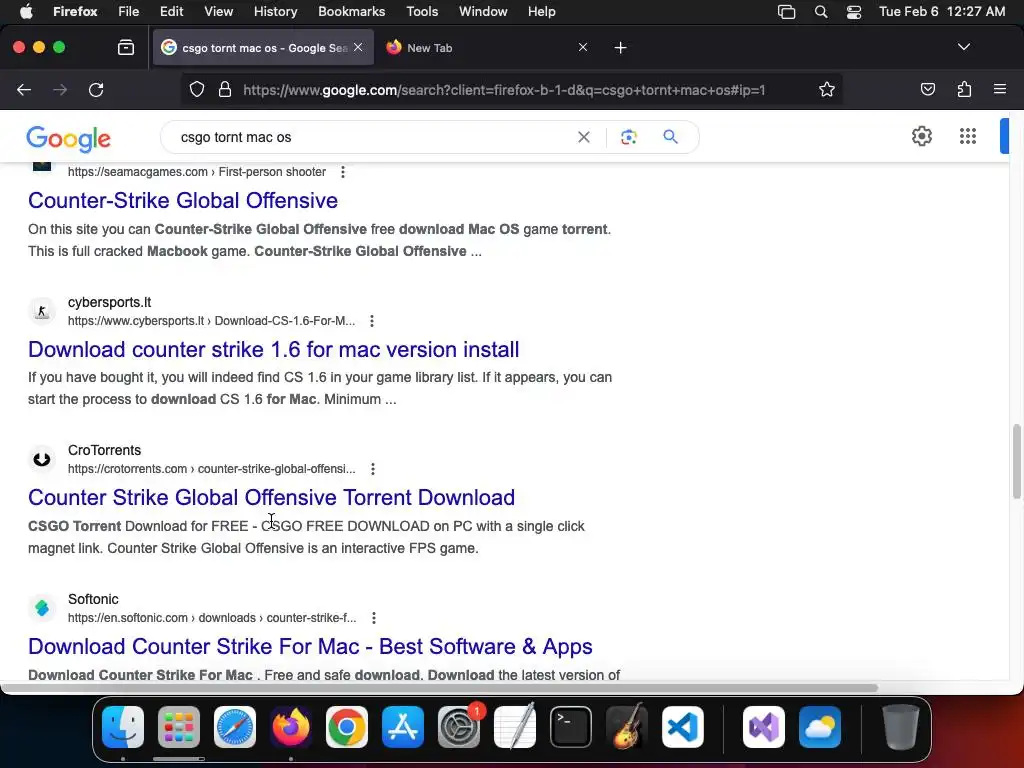Open the Save to Pocket icon

[927, 89]
